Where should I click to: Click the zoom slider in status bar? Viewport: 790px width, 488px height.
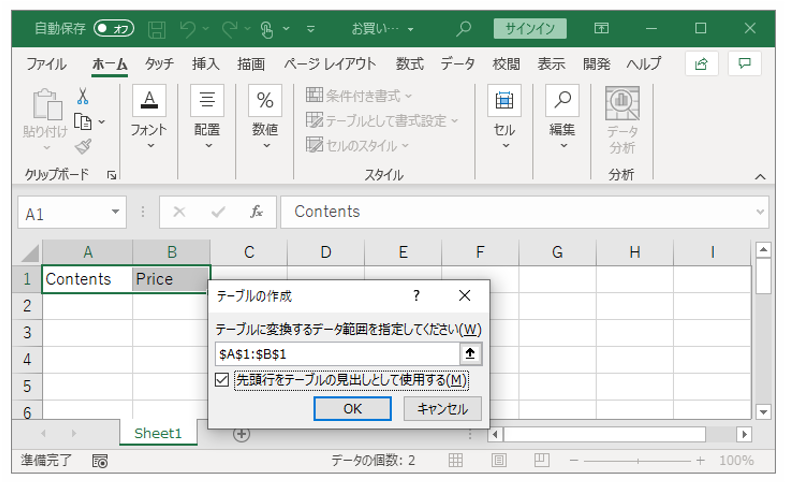pos(637,460)
